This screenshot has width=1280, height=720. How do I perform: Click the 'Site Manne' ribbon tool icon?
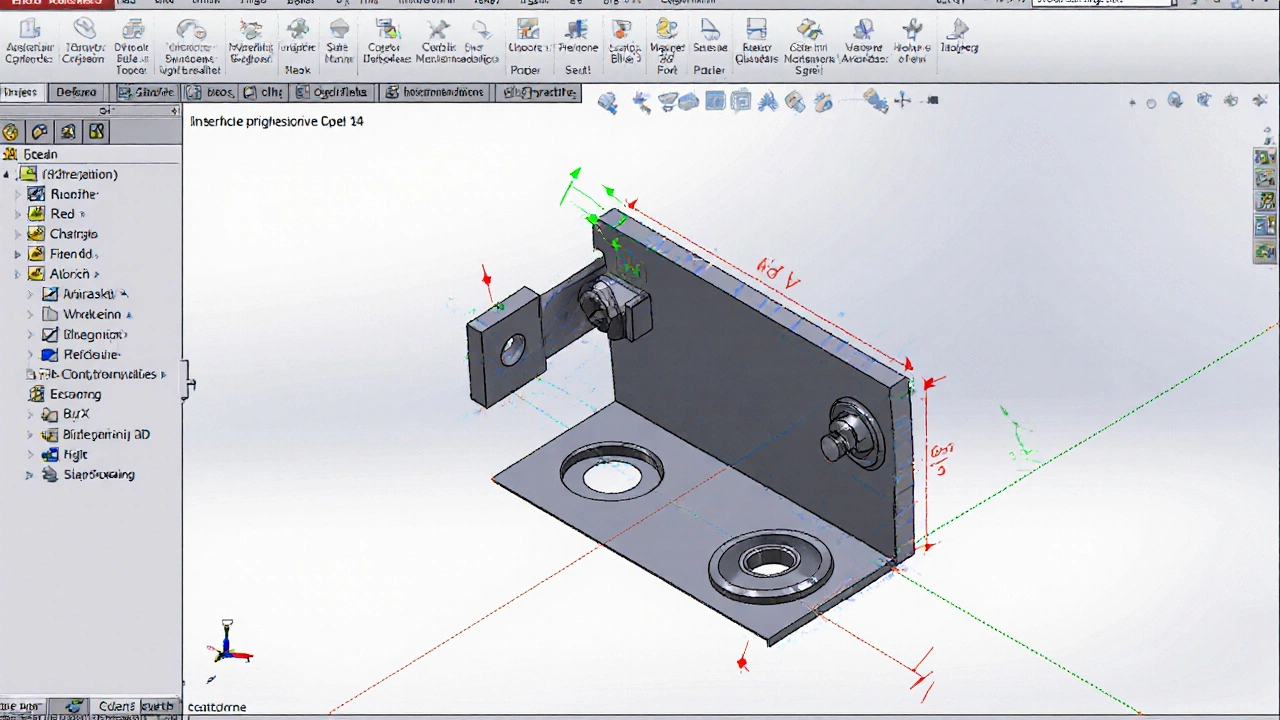tap(339, 30)
